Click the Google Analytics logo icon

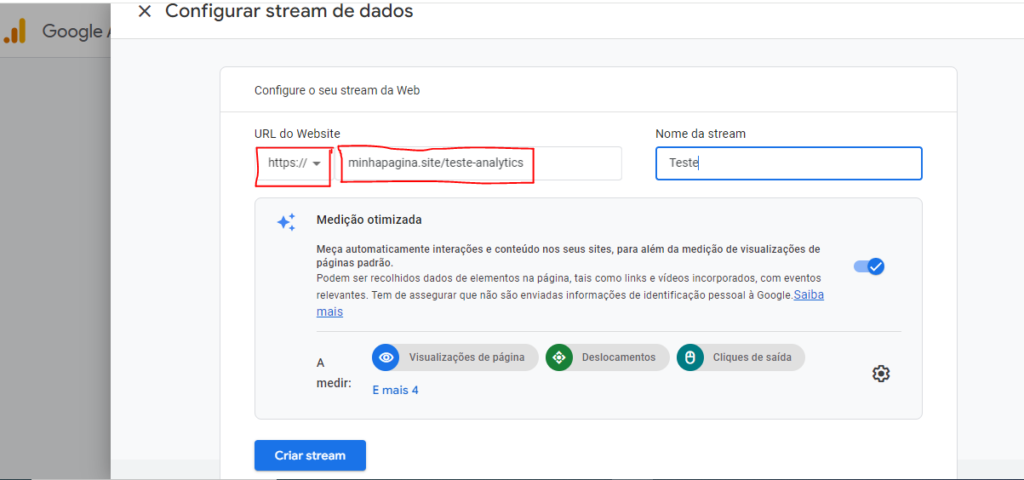14,31
